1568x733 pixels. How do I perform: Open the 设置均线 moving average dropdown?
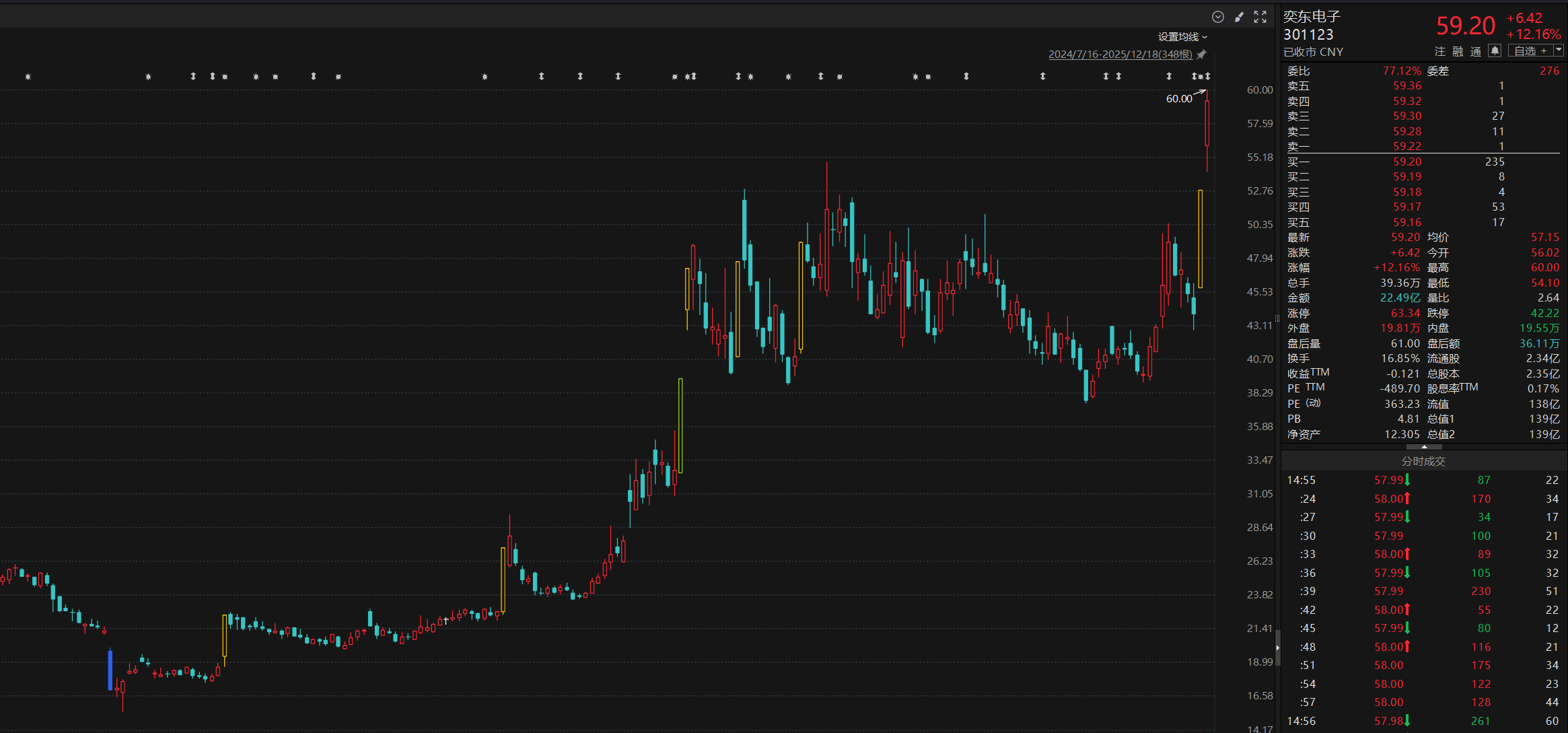pos(1182,37)
